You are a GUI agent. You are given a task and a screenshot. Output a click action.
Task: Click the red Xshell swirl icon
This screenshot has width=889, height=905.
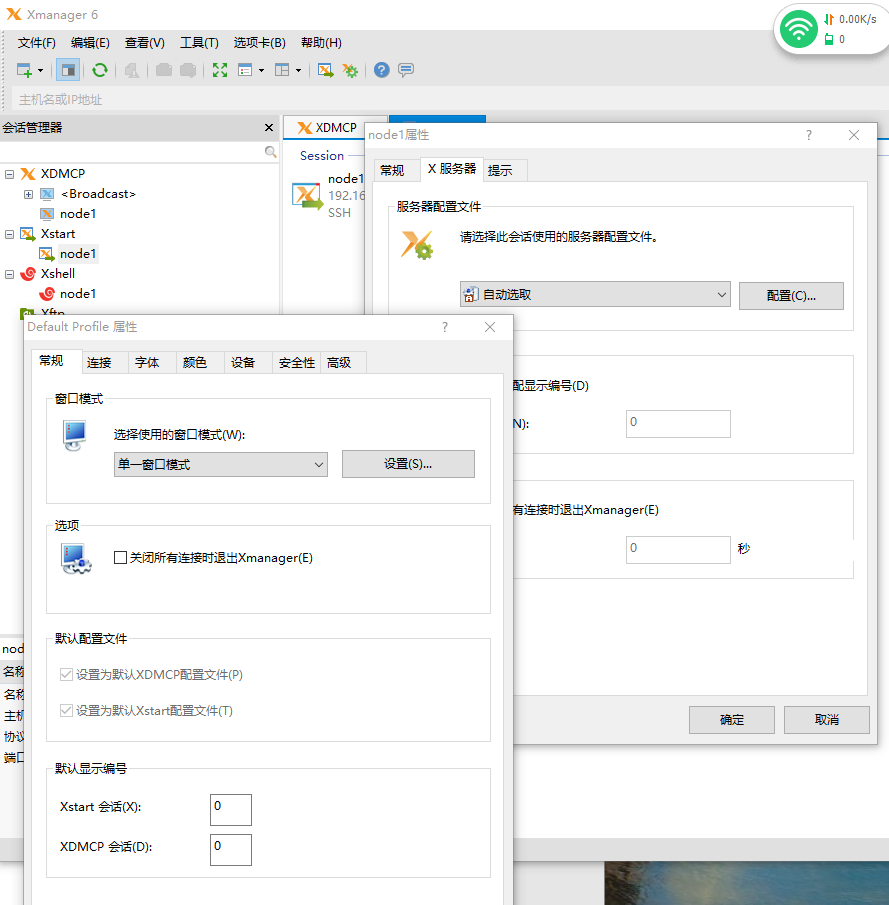coord(28,274)
